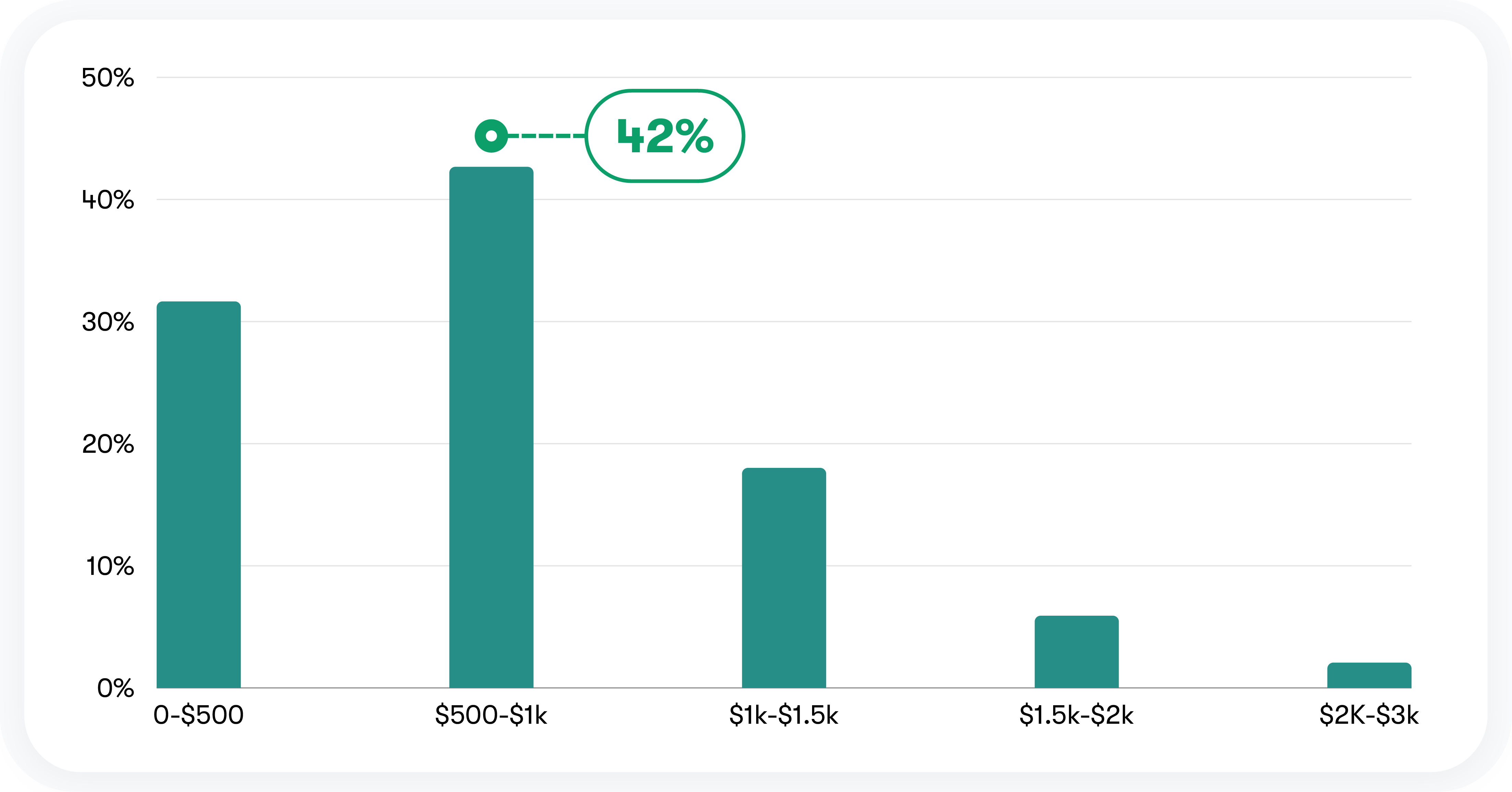The image size is (1512, 792).
Task: Click the $2K-$3k bar
Action: click(x=1369, y=675)
